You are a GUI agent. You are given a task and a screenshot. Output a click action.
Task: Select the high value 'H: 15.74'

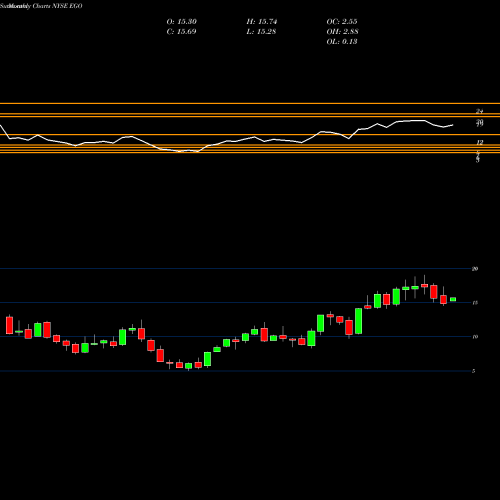(x=262, y=22)
